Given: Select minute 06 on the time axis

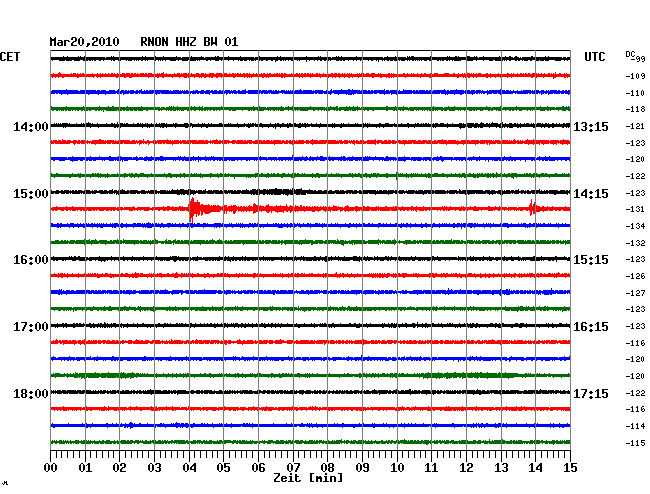Looking at the screenshot, I should [258, 468].
